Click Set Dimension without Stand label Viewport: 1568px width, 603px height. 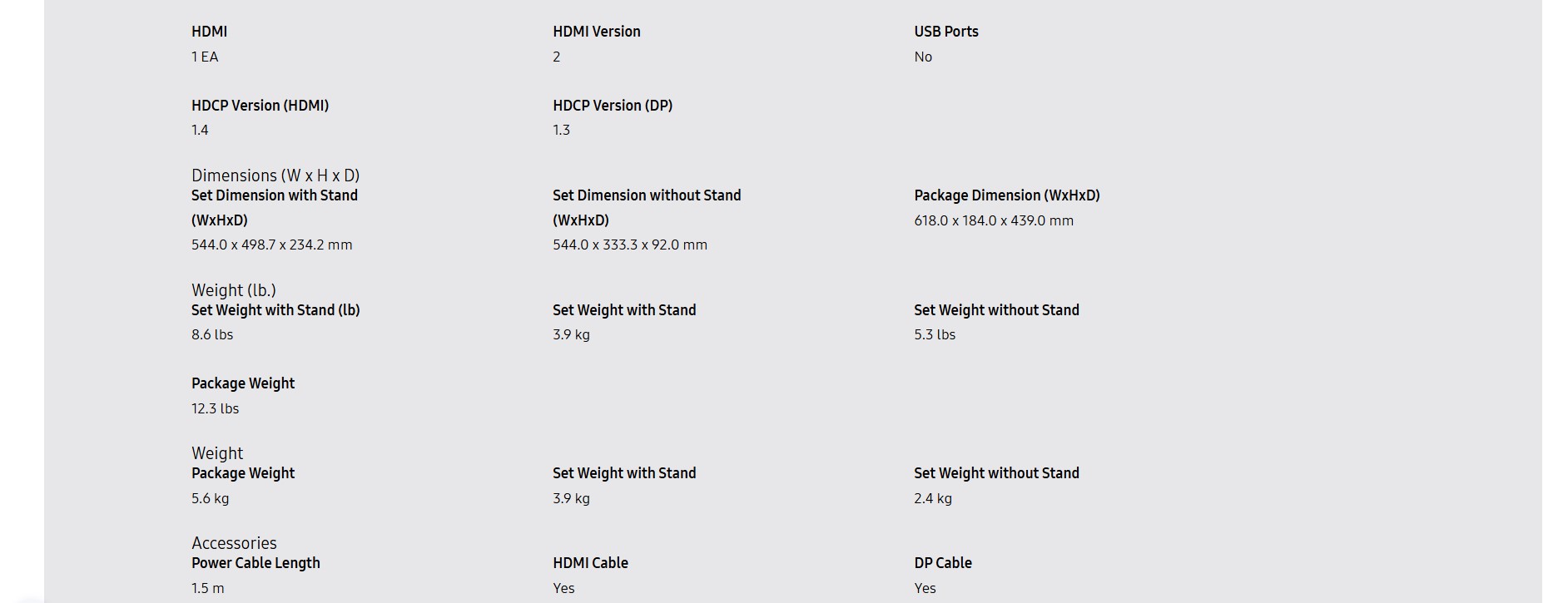[647, 208]
